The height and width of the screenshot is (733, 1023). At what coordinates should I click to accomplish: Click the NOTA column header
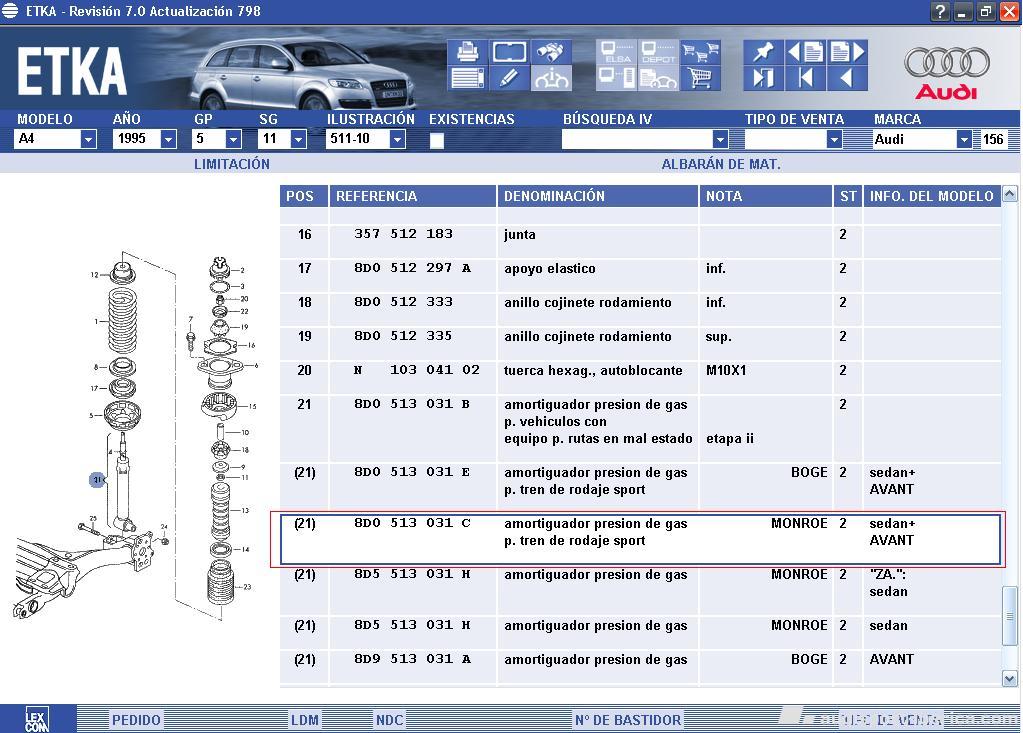765,196
